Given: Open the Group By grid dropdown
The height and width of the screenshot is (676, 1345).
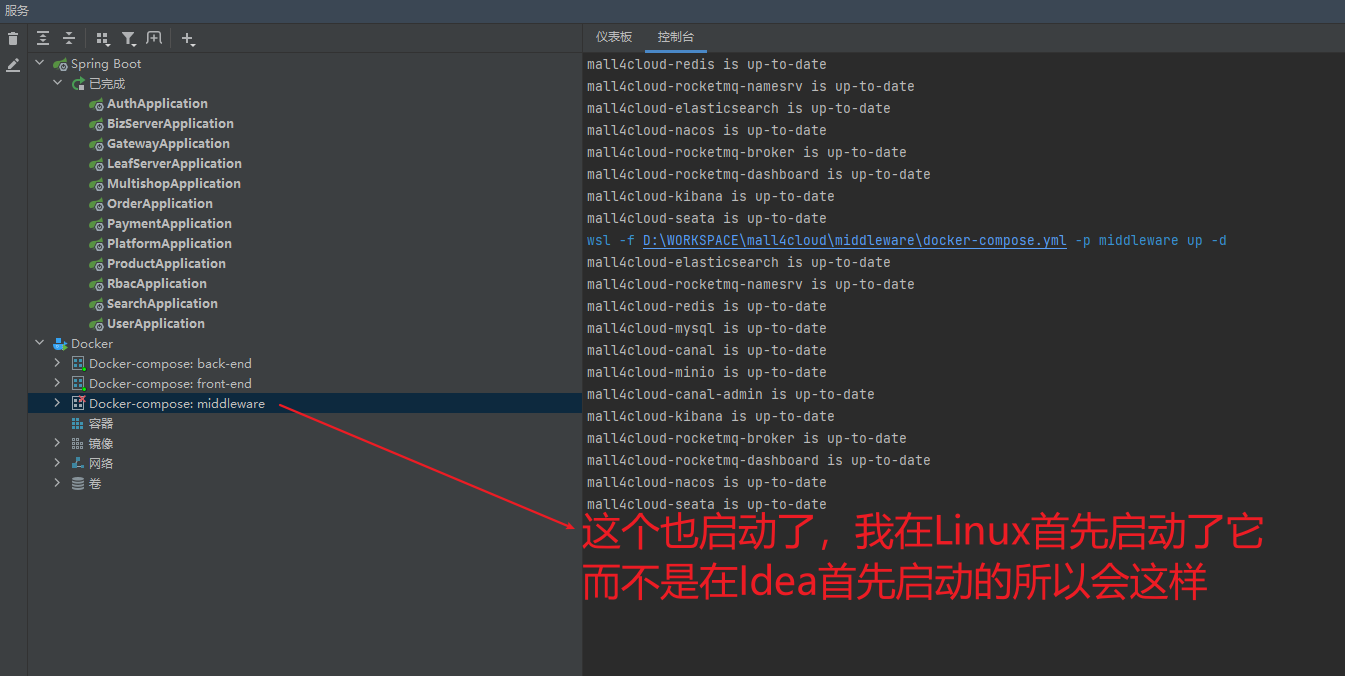Looking at the screenshot, I should 103,39.
